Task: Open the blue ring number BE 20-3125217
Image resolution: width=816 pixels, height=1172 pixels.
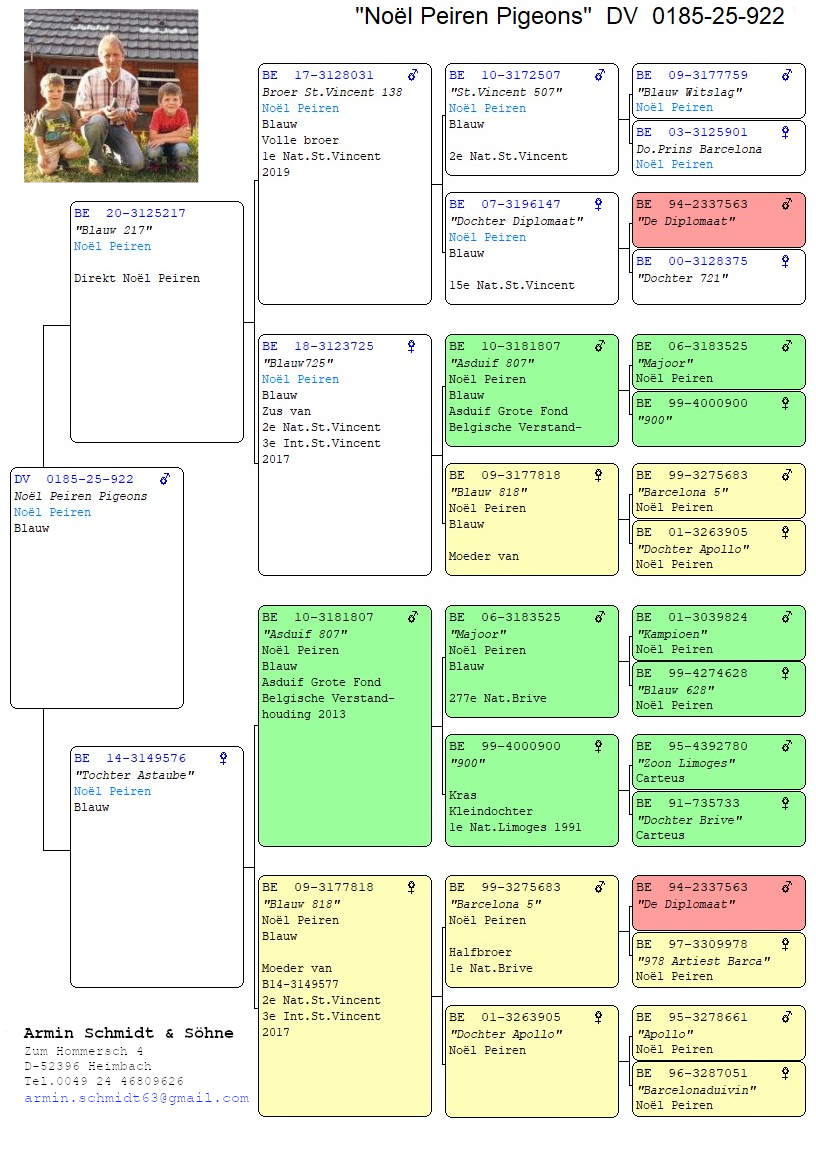Action: (129, 213)
